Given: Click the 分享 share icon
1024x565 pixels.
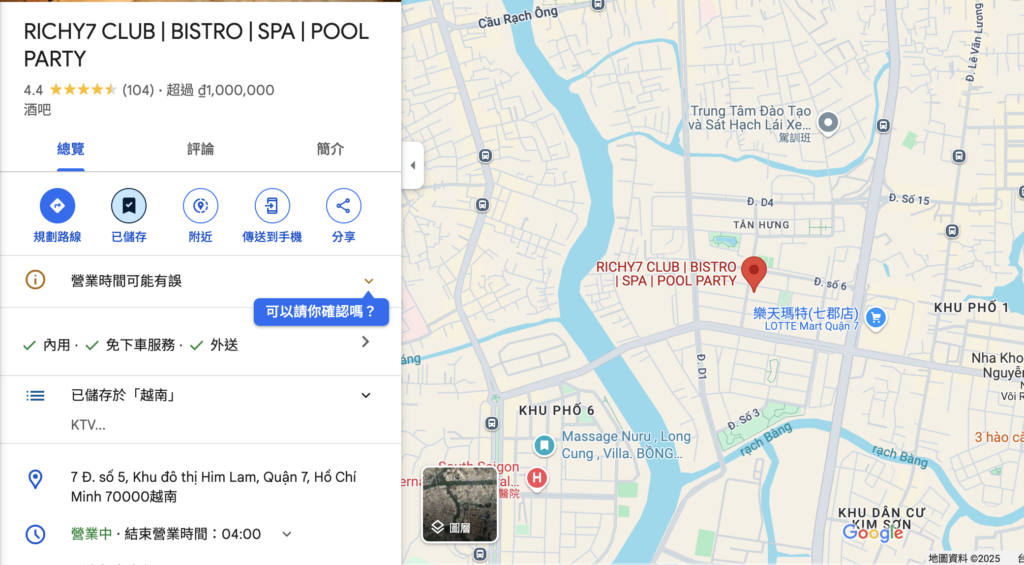Looking at the screenshot, I should 343,206.
